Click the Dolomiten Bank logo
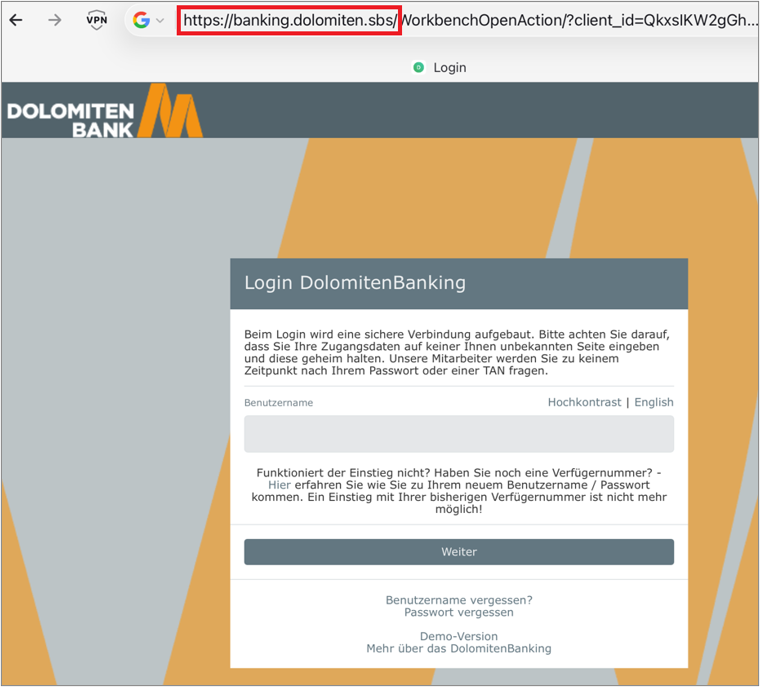The image size is (760, 687). coord(105,111)
